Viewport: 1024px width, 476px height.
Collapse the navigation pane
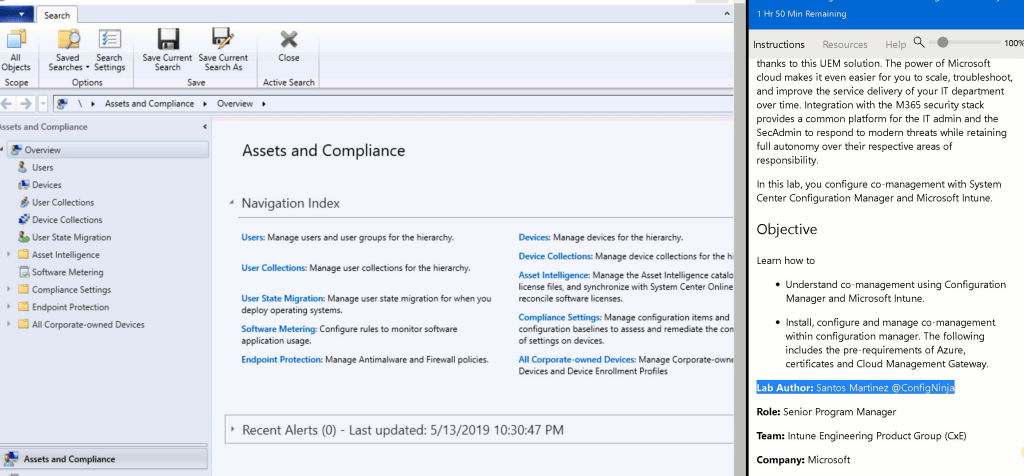pyautogui.click(x=204, y=127)
